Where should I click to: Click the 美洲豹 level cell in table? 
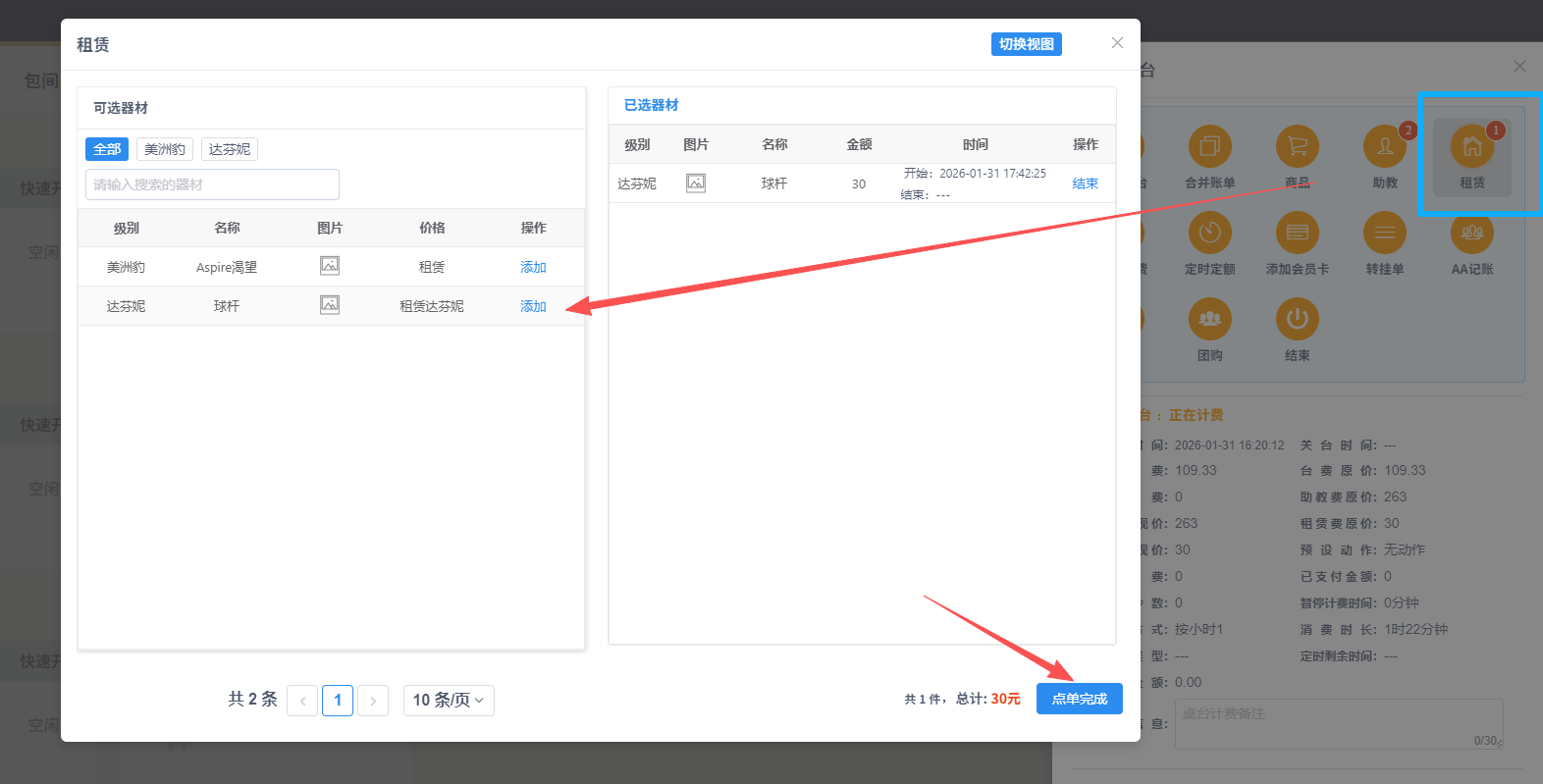coord(127,267)
